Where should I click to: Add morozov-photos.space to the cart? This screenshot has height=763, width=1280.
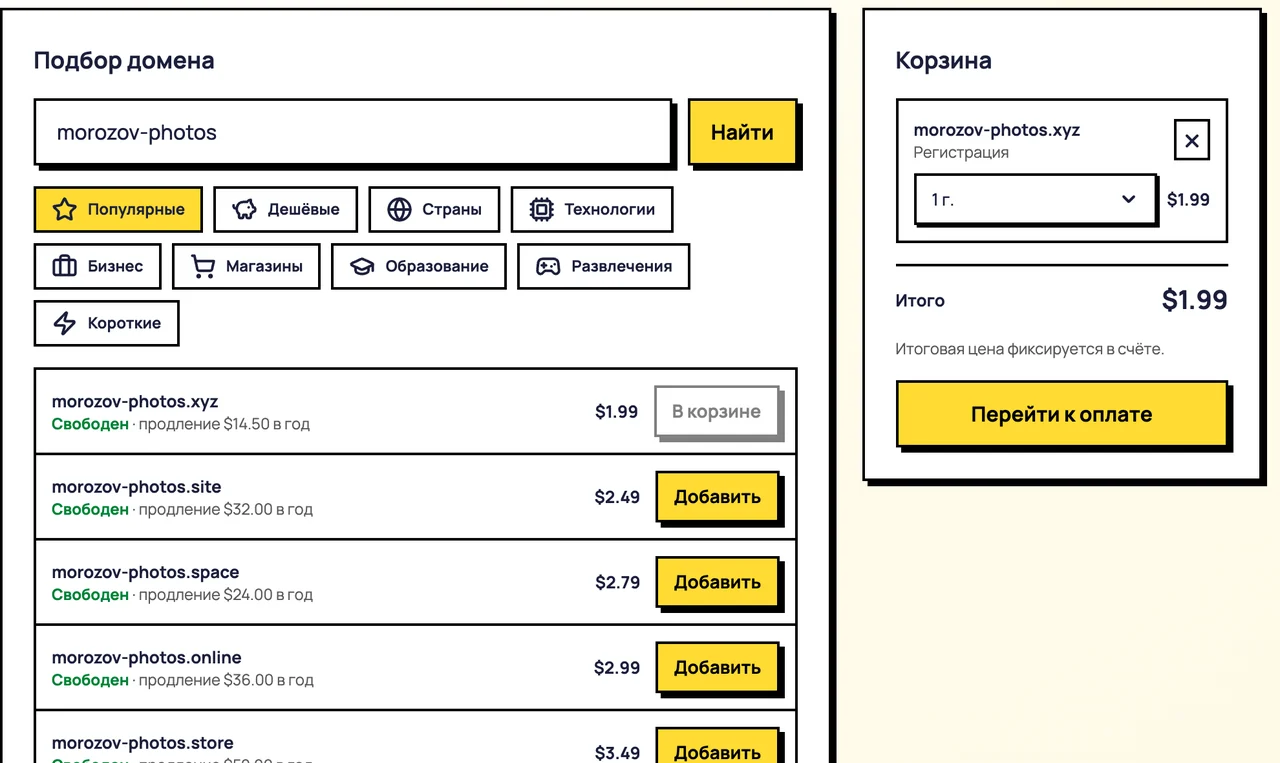point(717,582)
